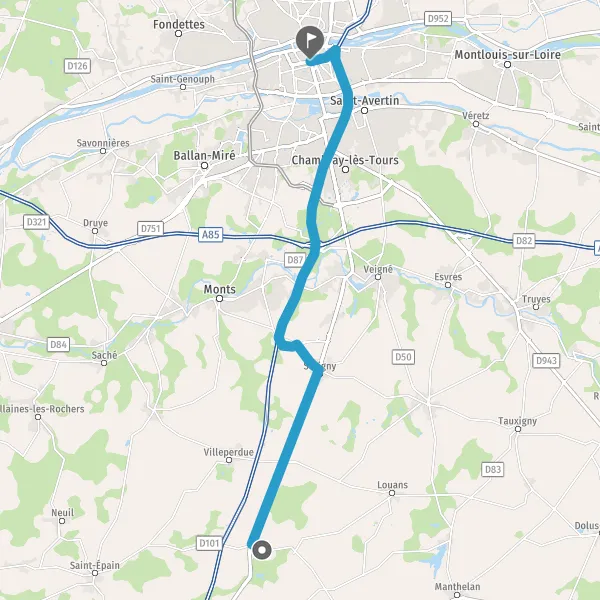Select the D87 road shield
The image size is (600, 600).
[x=295, y=260]
